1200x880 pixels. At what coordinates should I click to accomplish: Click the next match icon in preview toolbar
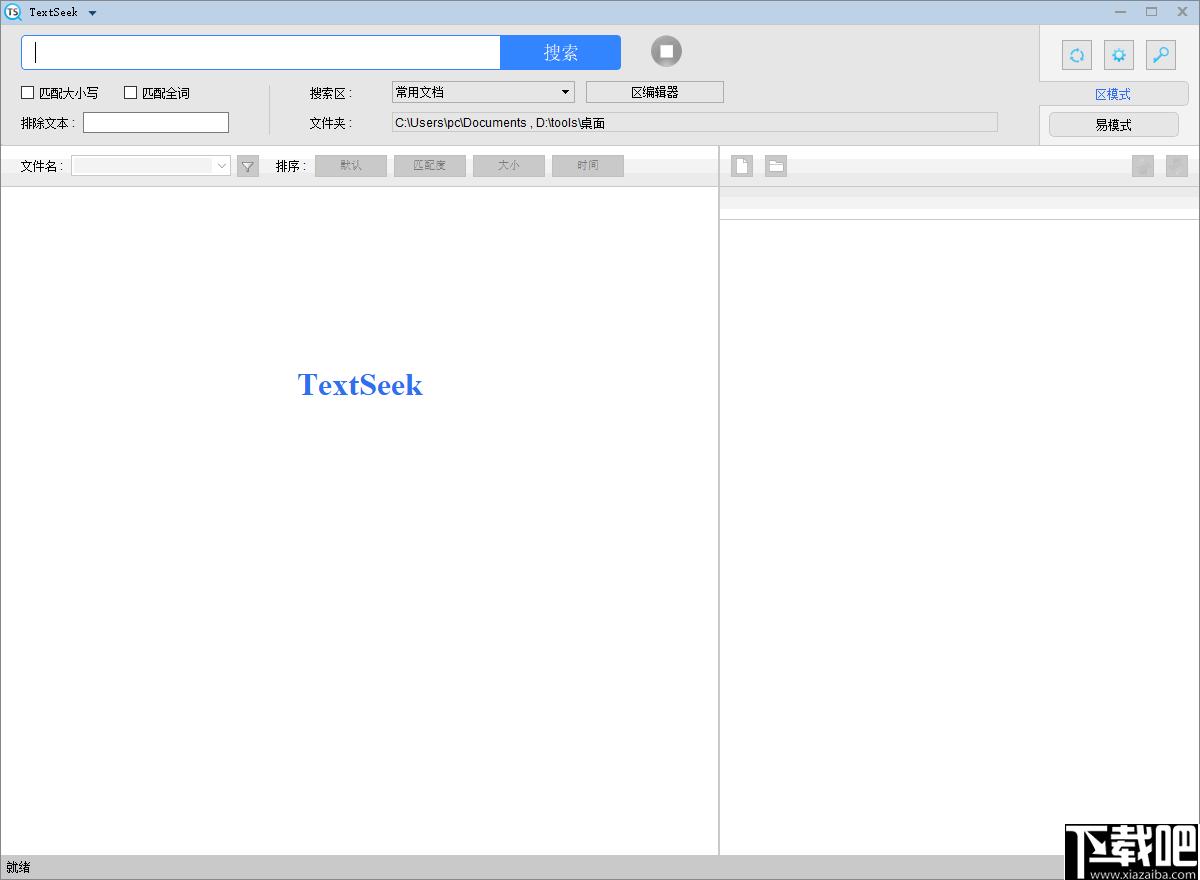(x=1177, y=166)
